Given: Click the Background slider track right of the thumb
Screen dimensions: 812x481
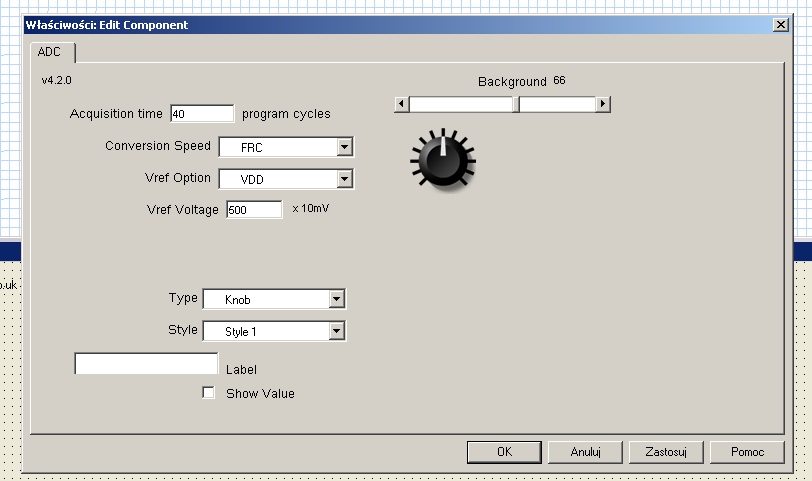Looking at the screenshot, I should 558,104.
